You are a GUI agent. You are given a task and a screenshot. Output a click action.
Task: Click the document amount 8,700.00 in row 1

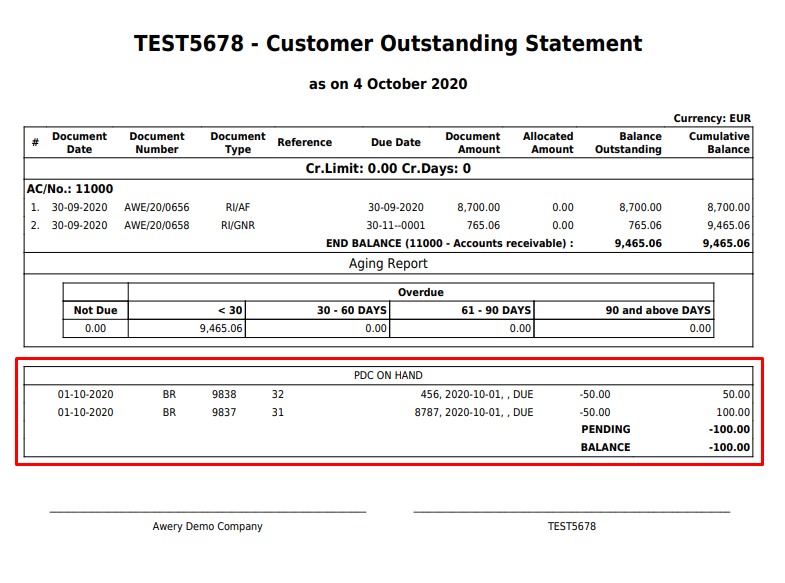click(478, 207)
